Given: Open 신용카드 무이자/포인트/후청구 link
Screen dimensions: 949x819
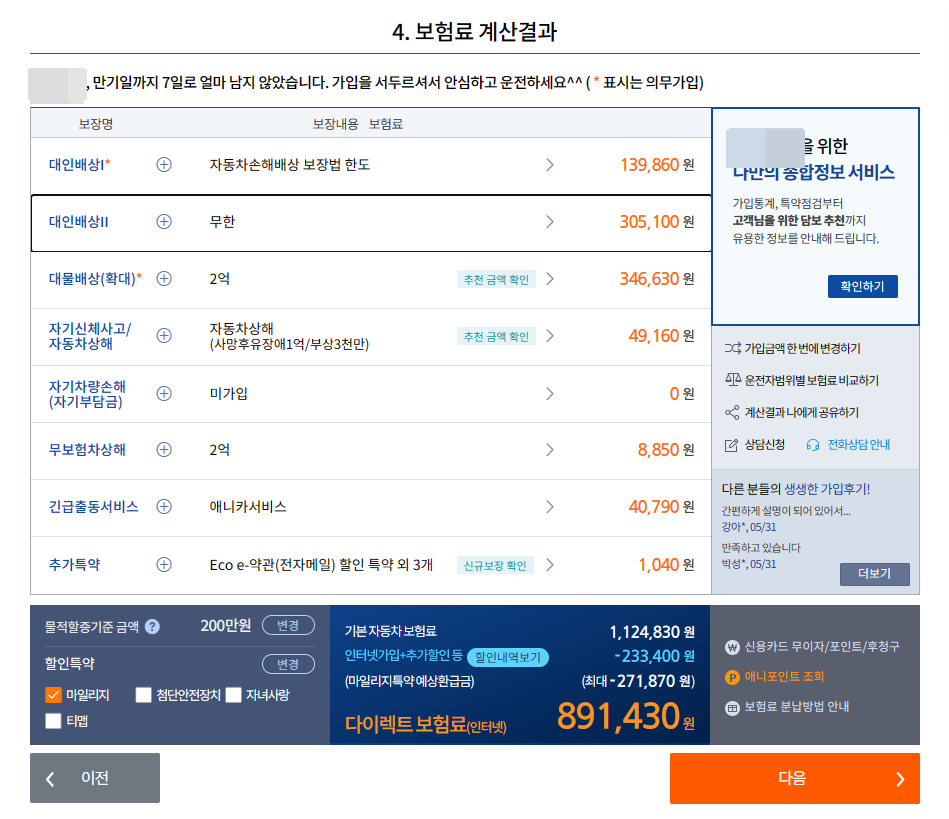Looking at the screenshot, I should 822,647.
